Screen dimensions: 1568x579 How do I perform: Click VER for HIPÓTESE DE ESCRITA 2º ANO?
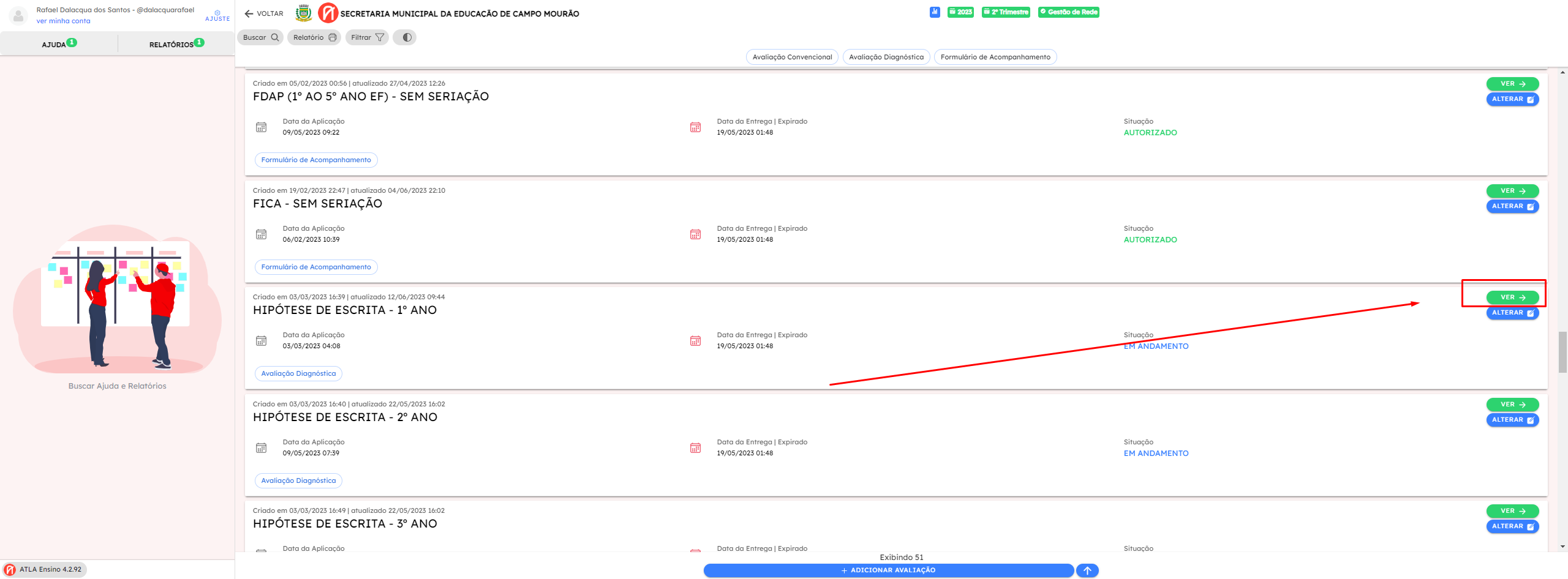click(x=1512, y=405)
